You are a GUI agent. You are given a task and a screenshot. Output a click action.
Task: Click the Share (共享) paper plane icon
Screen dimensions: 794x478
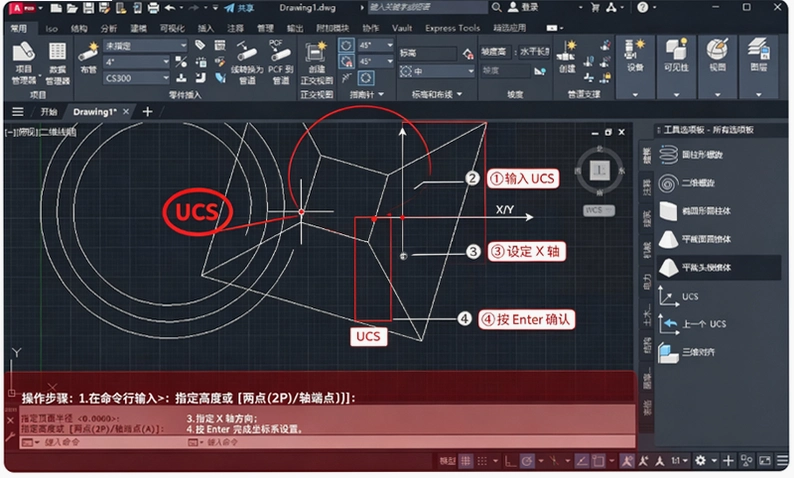click(x=229, y=8)
